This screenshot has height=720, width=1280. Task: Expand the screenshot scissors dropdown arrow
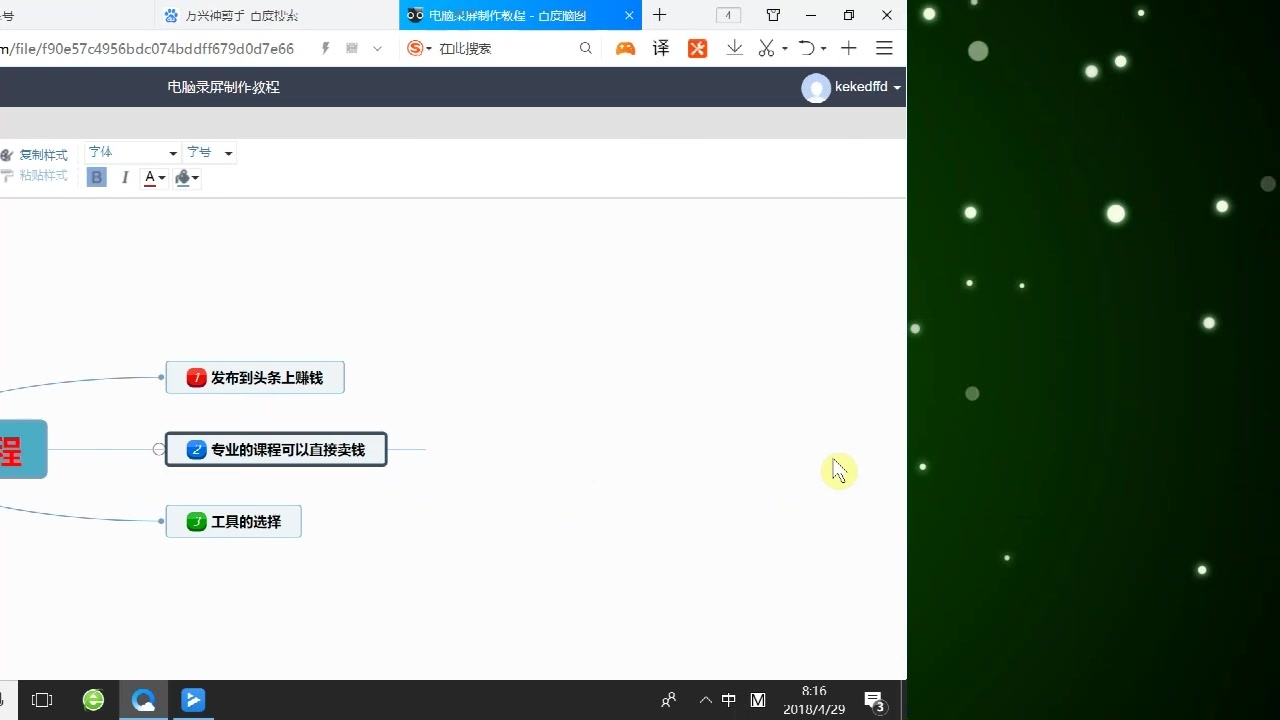[x=785, y=49]
